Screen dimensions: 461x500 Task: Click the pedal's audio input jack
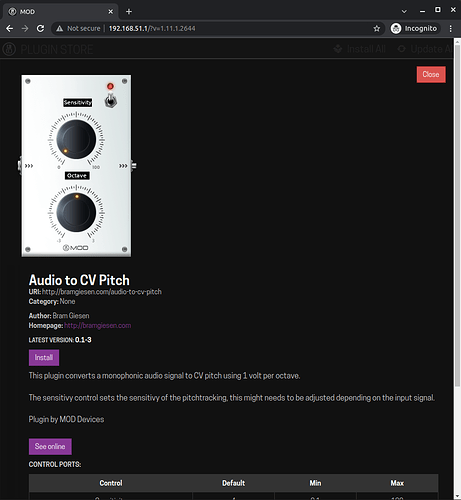click(20, 166)
